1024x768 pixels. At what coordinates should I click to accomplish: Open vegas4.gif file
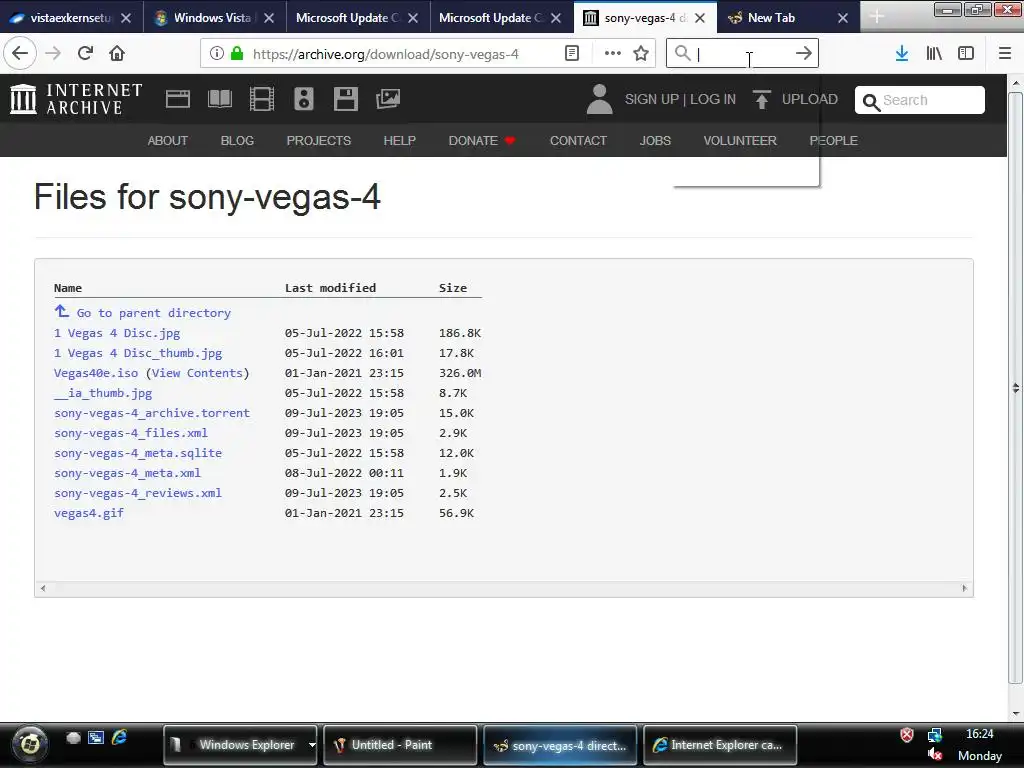tap(89, 513)
